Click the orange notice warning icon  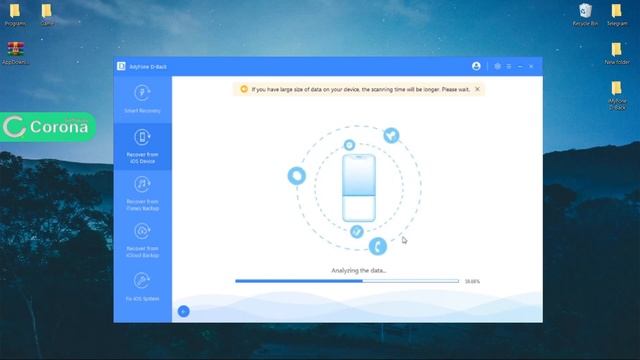[x=244, y=89]
